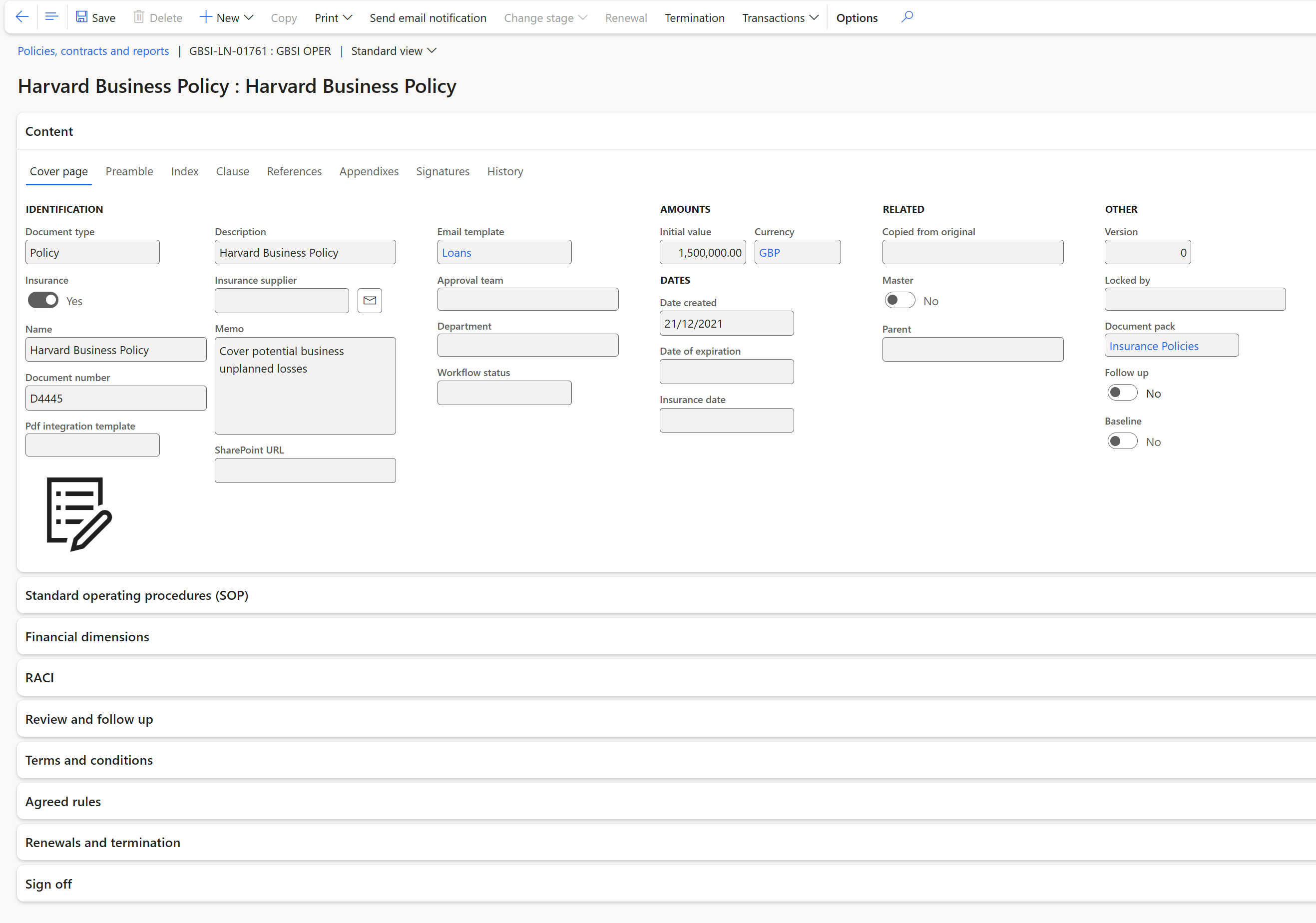
Task: Open the GBP currency link
Action: pyautogui.click(x=769, y=253)
